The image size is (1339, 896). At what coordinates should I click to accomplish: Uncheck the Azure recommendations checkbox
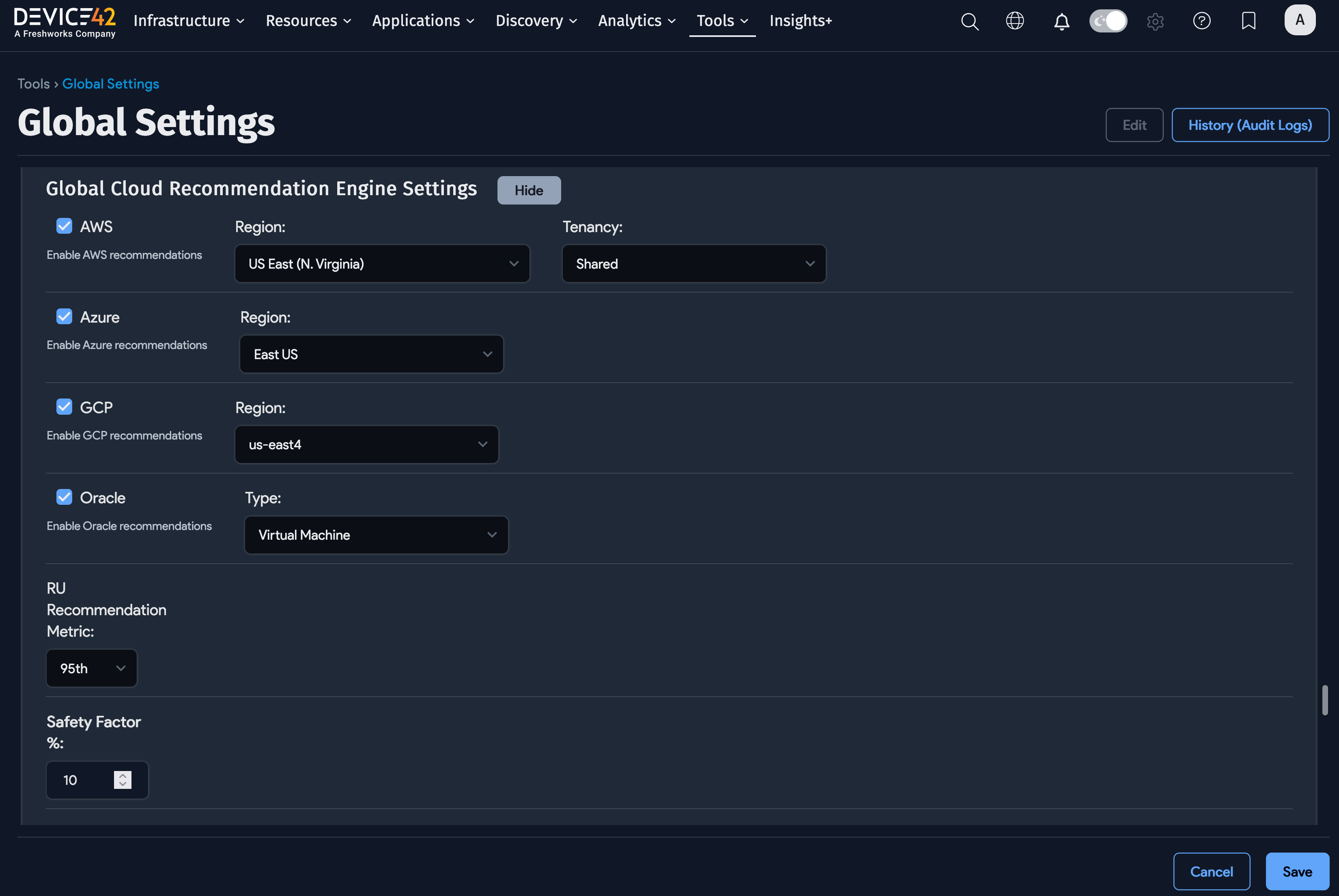point(64,317)
